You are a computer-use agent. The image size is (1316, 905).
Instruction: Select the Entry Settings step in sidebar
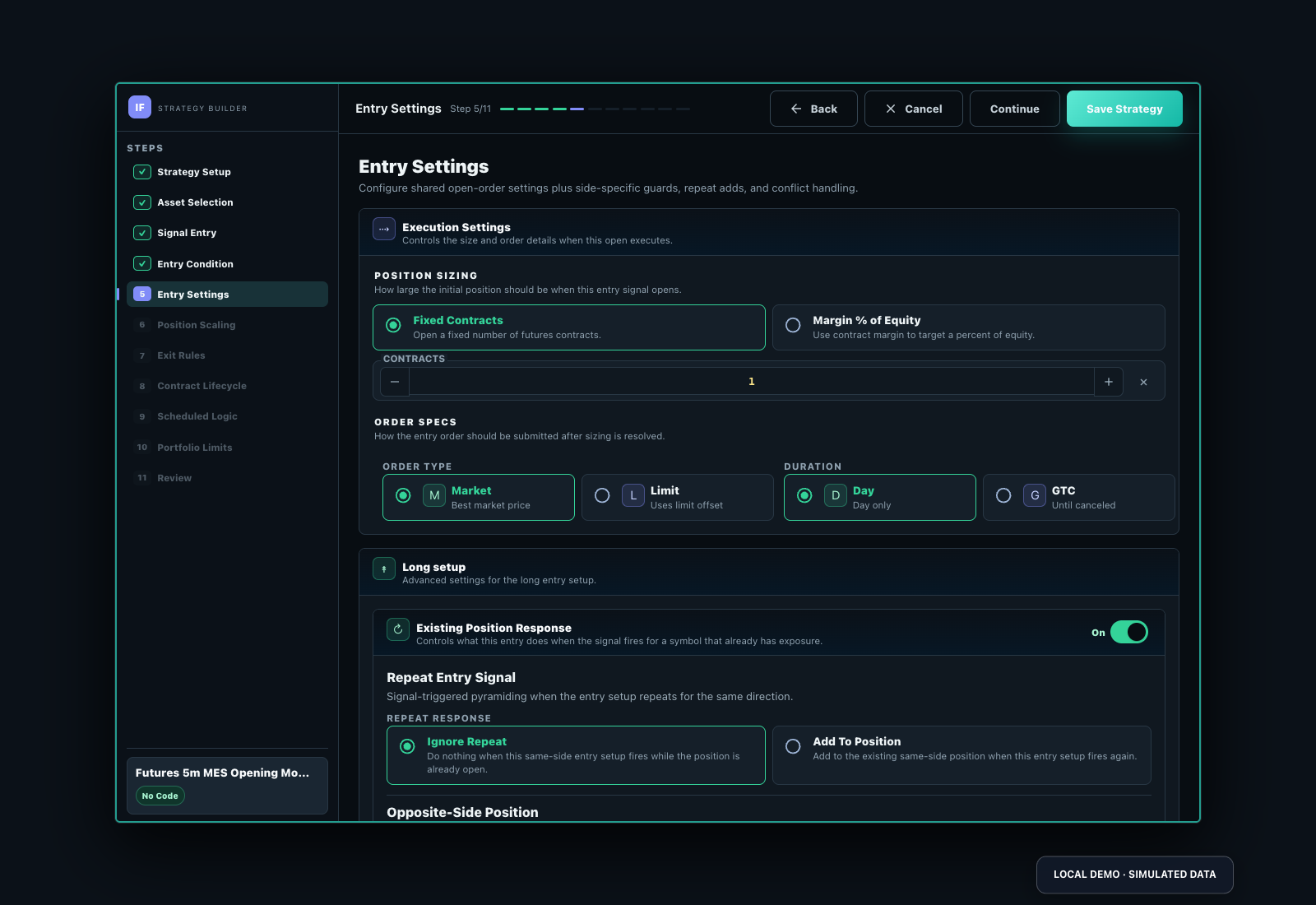(x=227, y=295)
